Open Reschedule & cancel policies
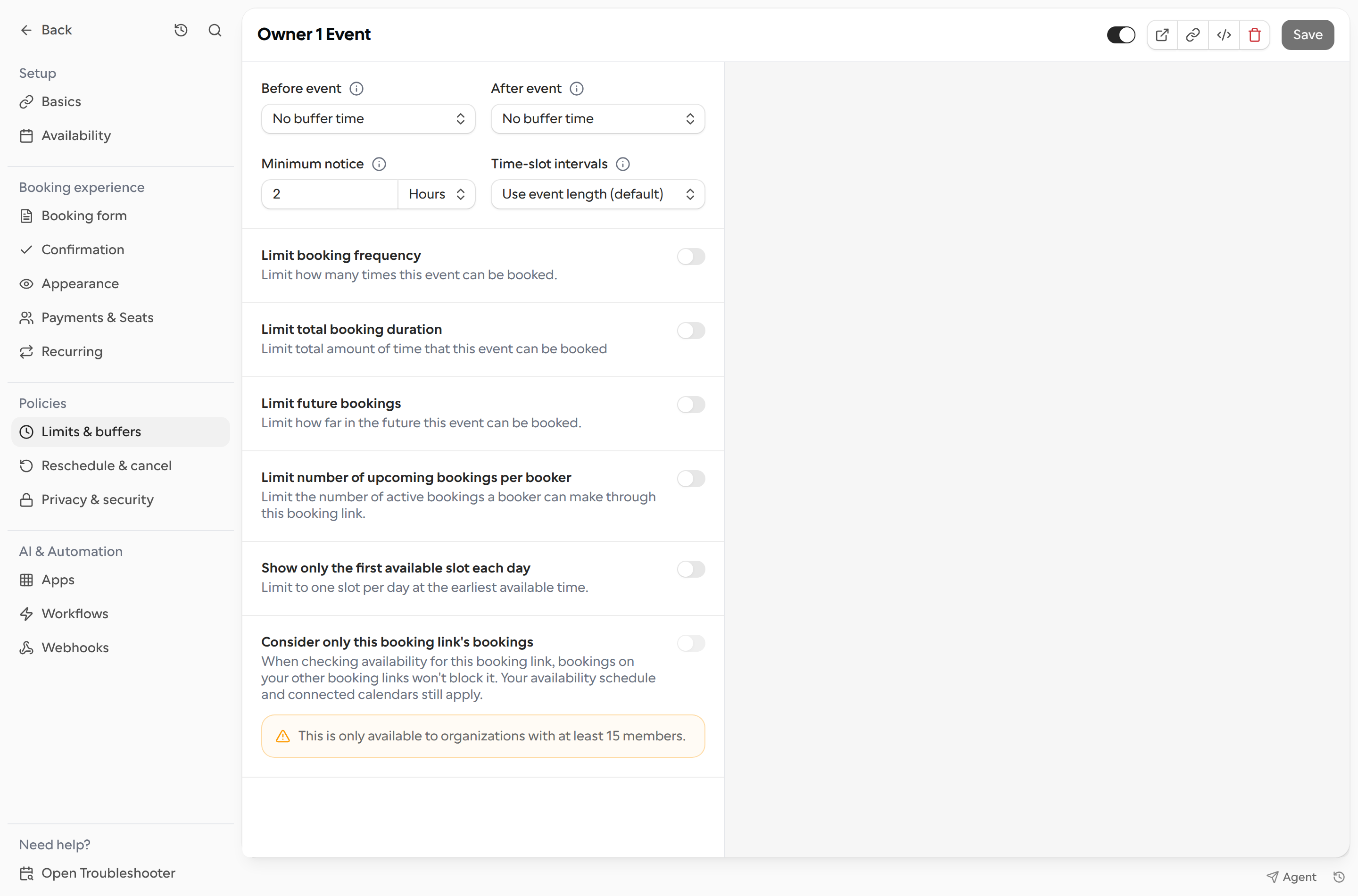 point(121,466)
